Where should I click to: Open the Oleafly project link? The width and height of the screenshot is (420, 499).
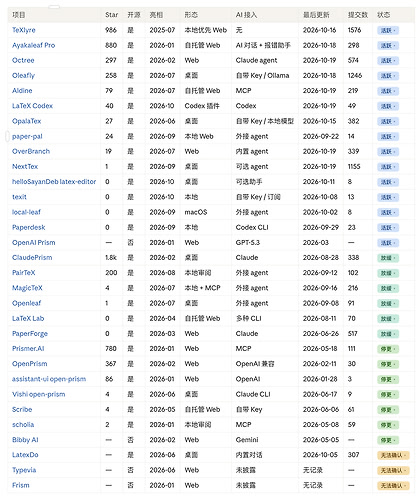pyautogui.click(x=23, y=76)
